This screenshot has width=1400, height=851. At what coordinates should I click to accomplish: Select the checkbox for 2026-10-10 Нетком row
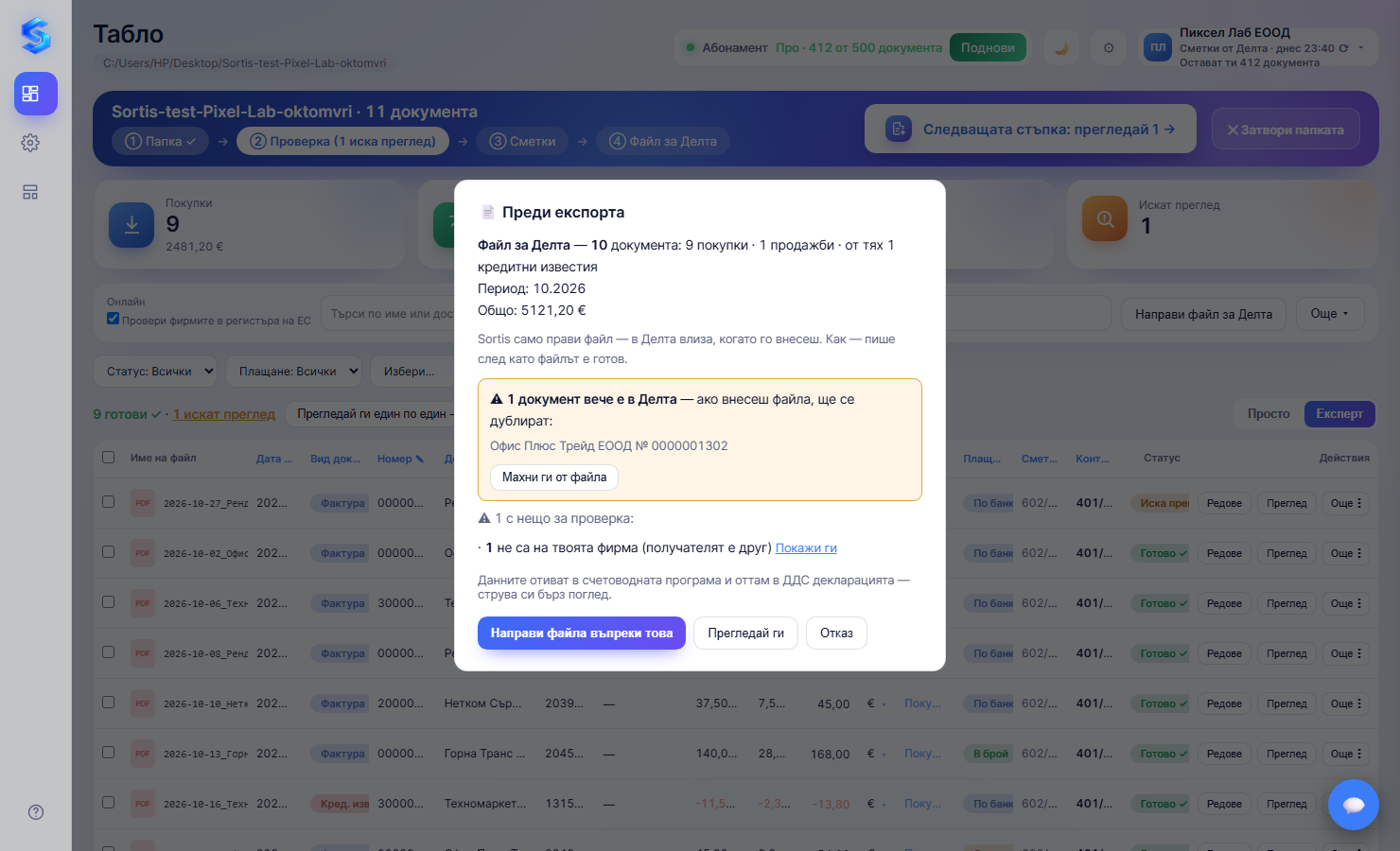109,703
